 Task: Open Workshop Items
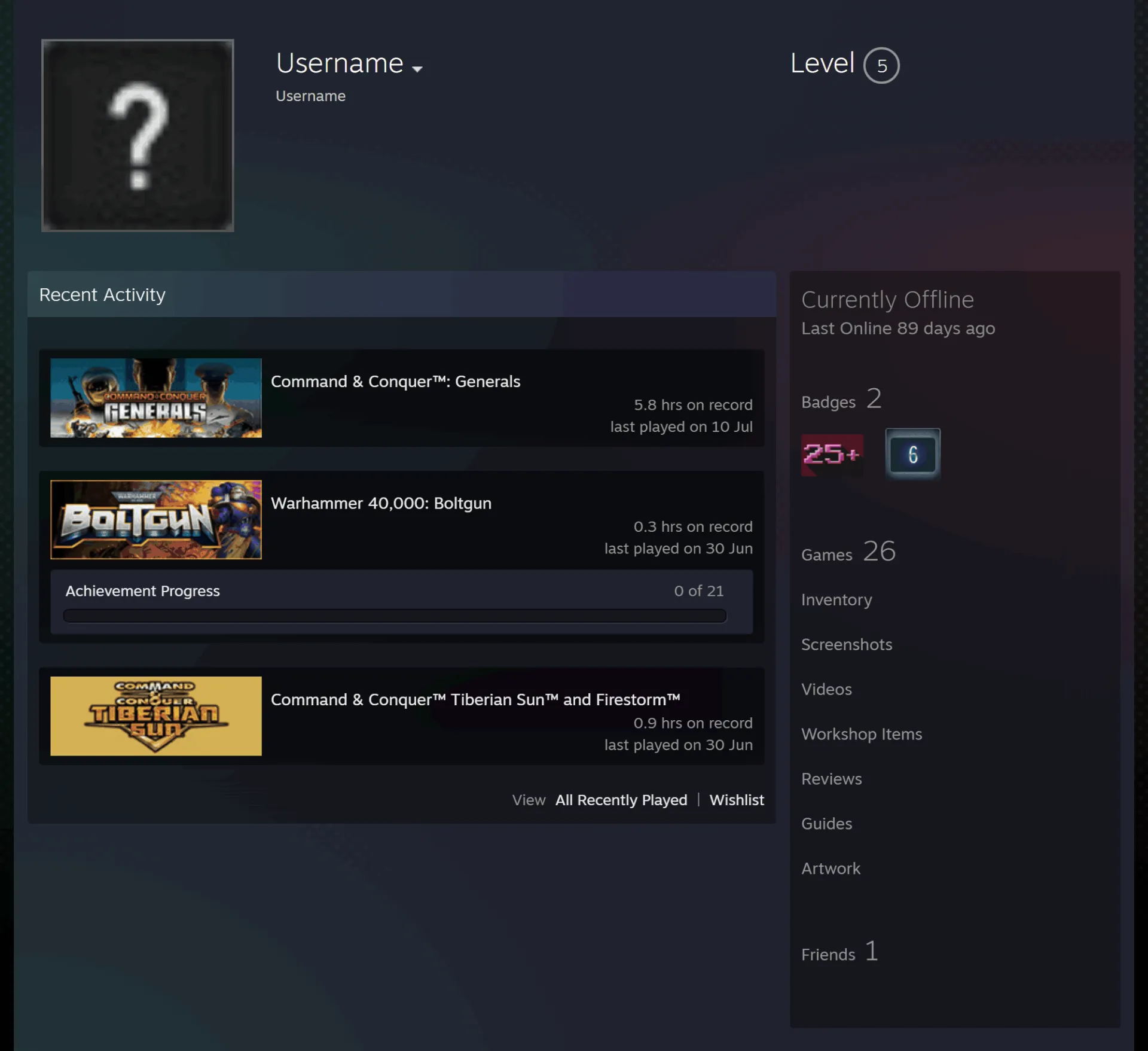(x=862, y=734)
